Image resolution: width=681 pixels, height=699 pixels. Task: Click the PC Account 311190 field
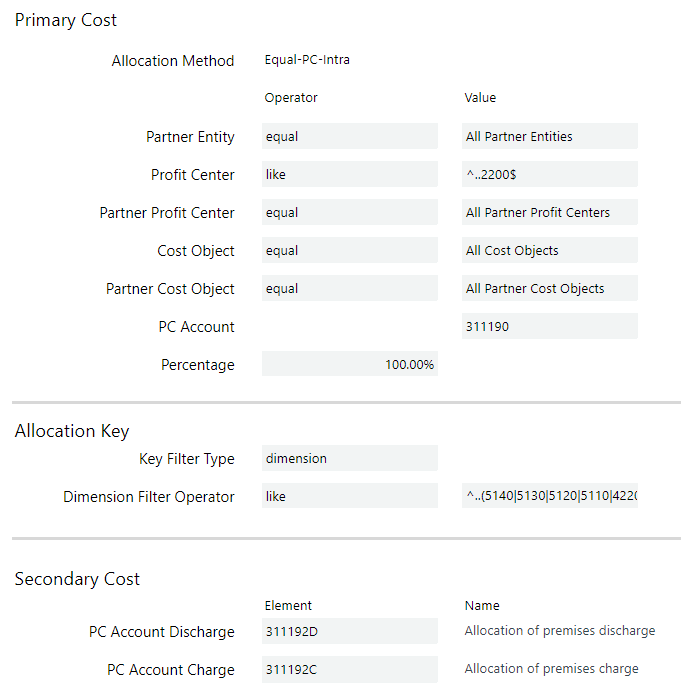tap(549, 327)
